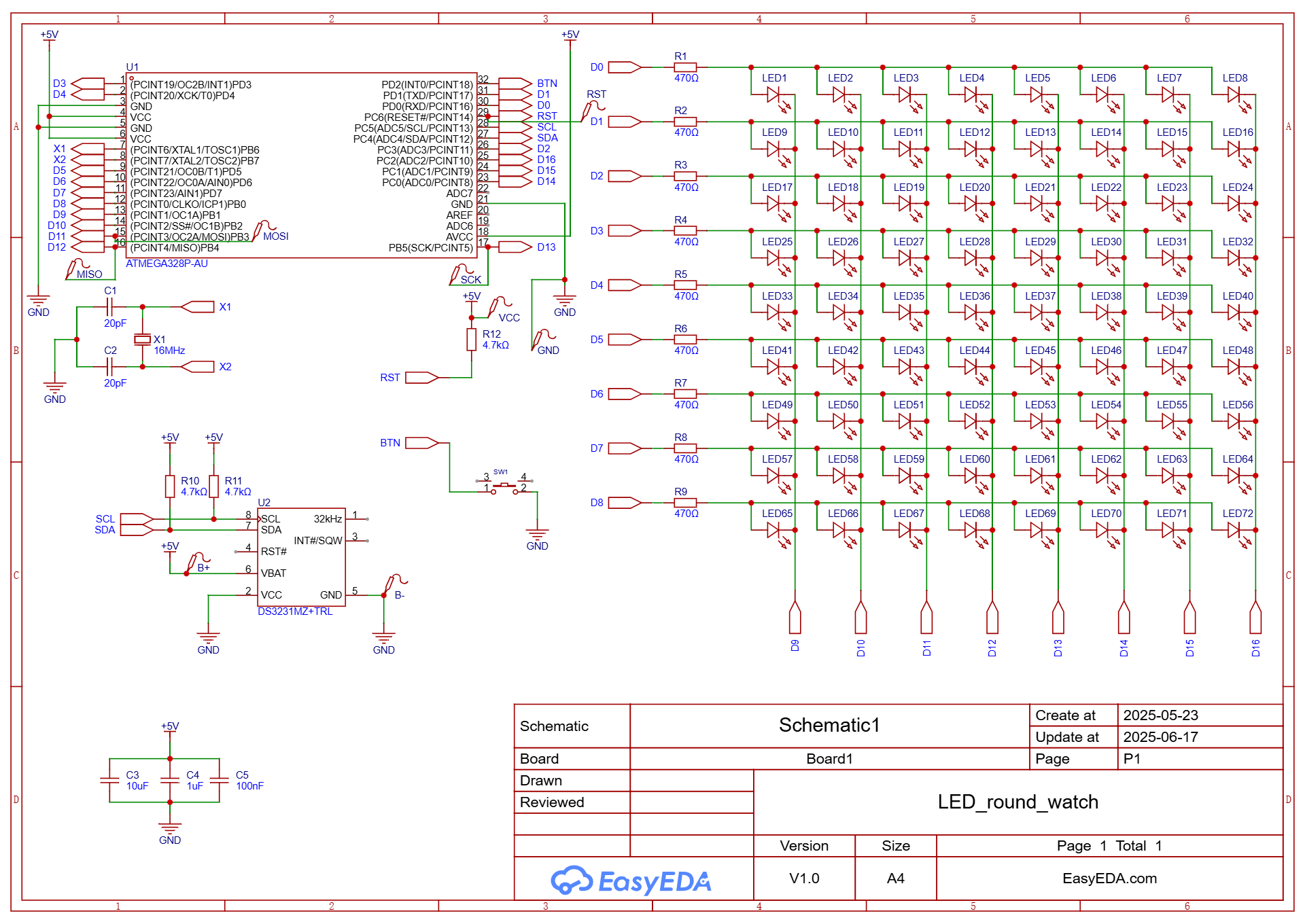The height and width of the screenshot is (924, 1305).
Task: Click the B+ battery probe point
Action: 197,563
